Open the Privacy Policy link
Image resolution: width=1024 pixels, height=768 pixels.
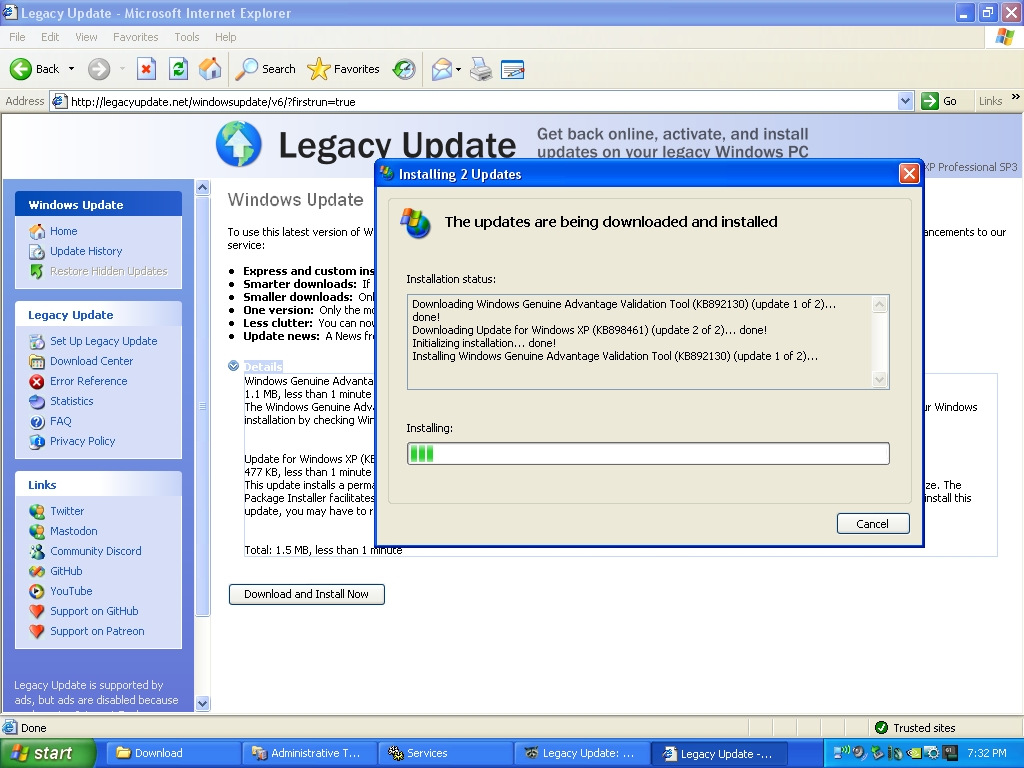[x=82, y=441]
